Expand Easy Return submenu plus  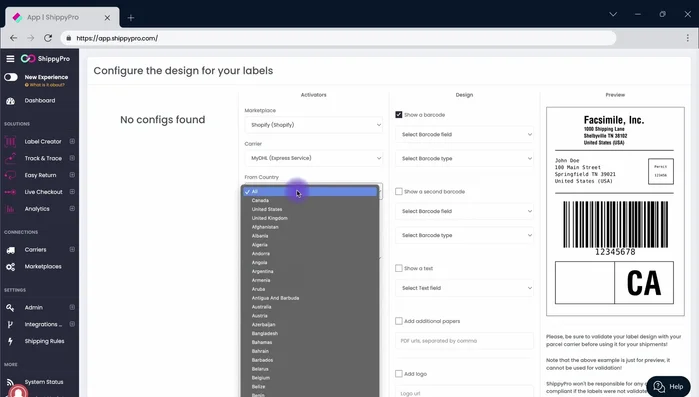[x=72, y=175]
